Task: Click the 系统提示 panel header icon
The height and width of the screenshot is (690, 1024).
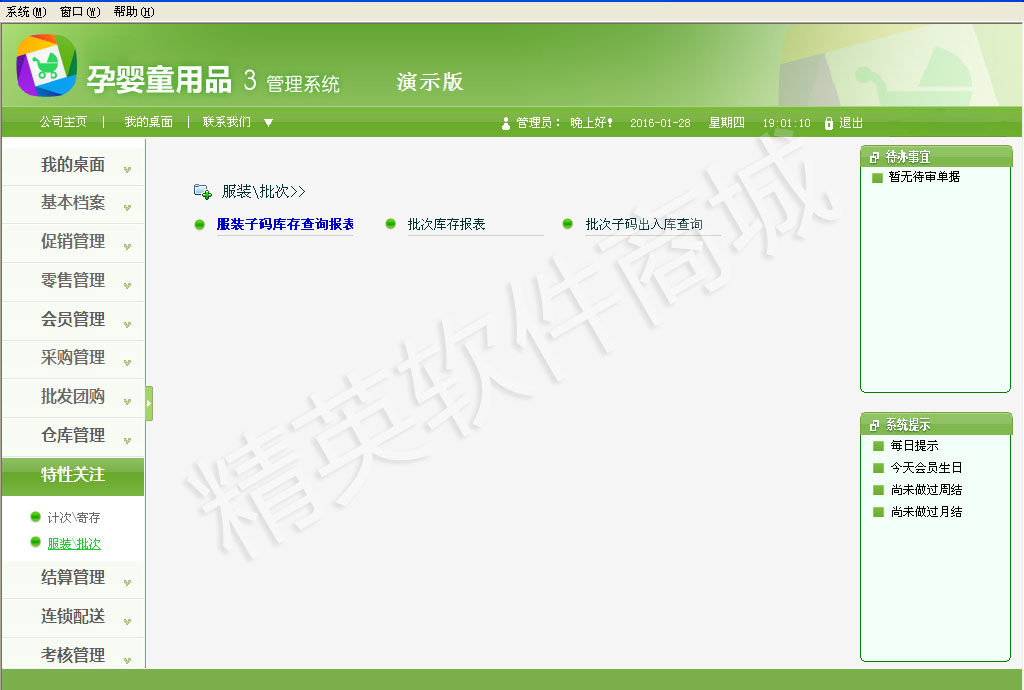Action: [874, 426]
